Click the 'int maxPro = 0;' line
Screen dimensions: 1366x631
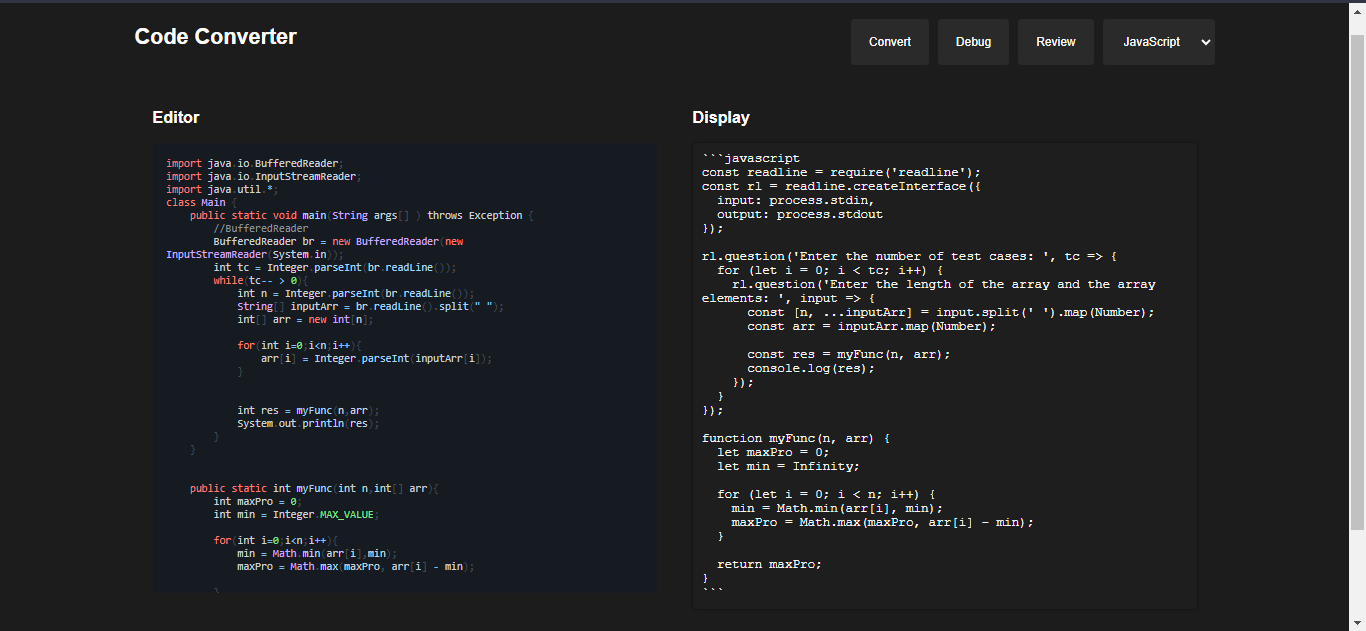pos(257,501)
